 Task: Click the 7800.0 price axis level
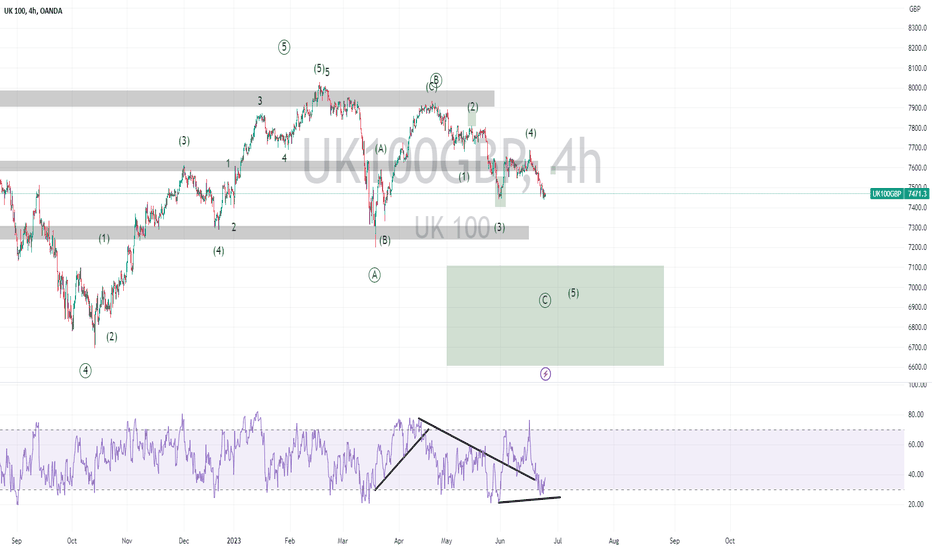click(917, 128)
